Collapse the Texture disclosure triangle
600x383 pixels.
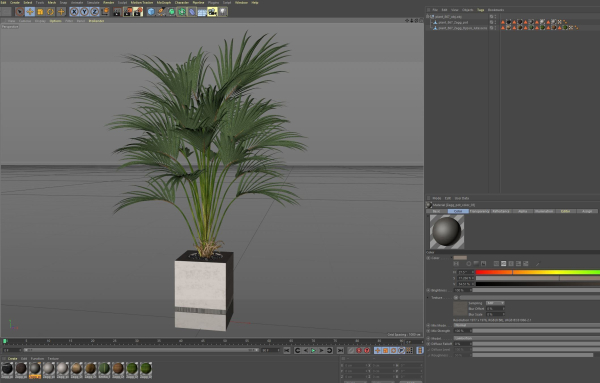(x=428, y=297)
